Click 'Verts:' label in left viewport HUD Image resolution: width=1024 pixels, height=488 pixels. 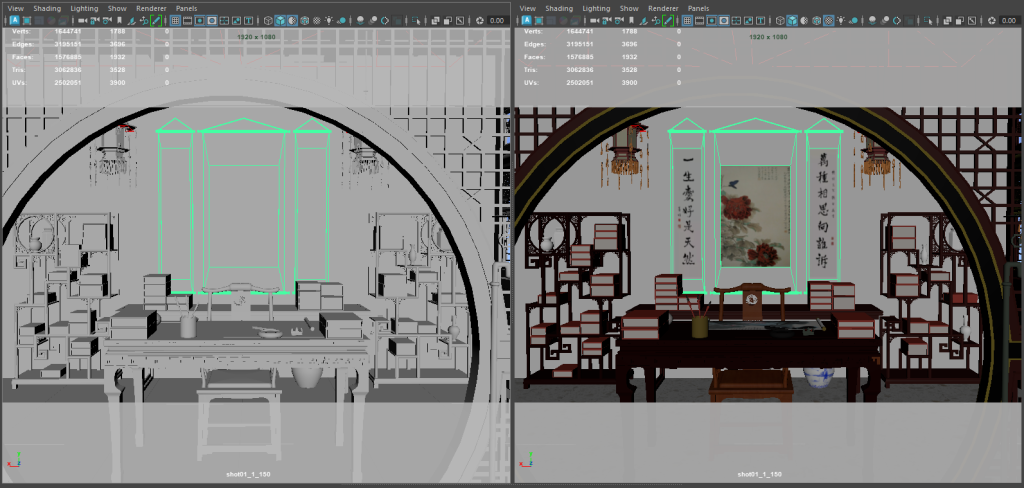[x=20, y=31]
